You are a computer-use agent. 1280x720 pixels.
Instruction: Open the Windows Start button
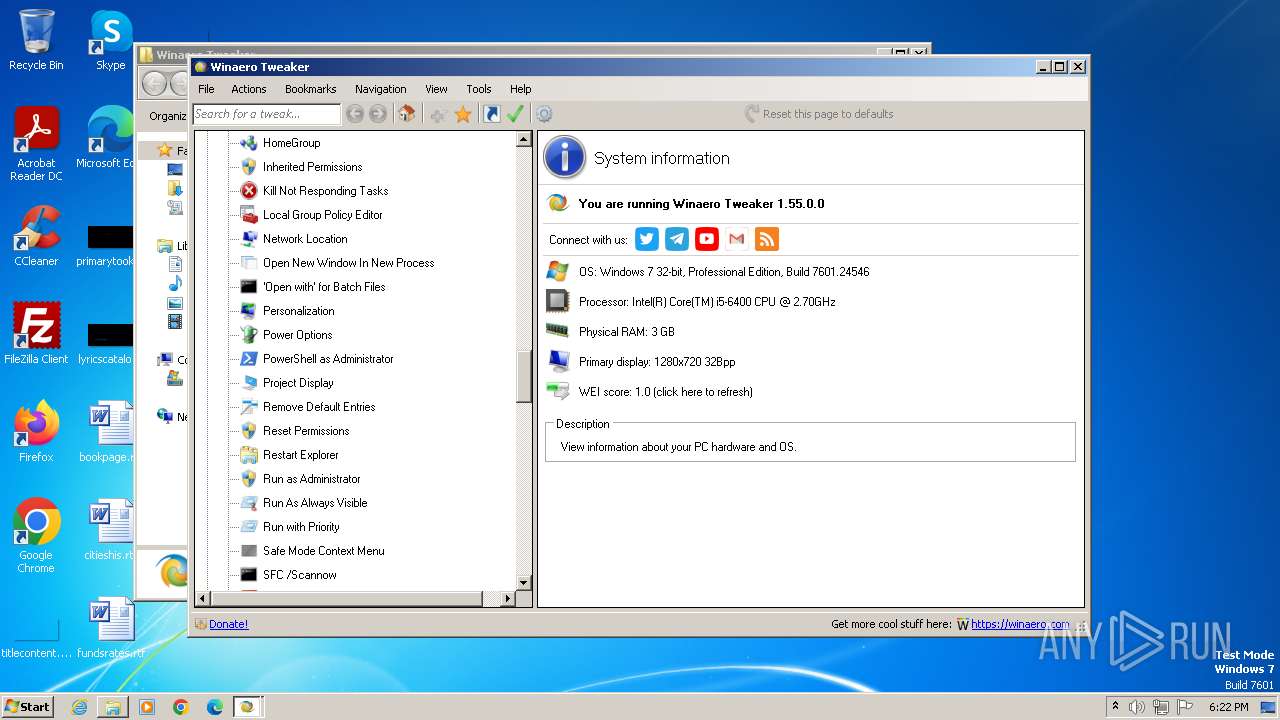28,707
